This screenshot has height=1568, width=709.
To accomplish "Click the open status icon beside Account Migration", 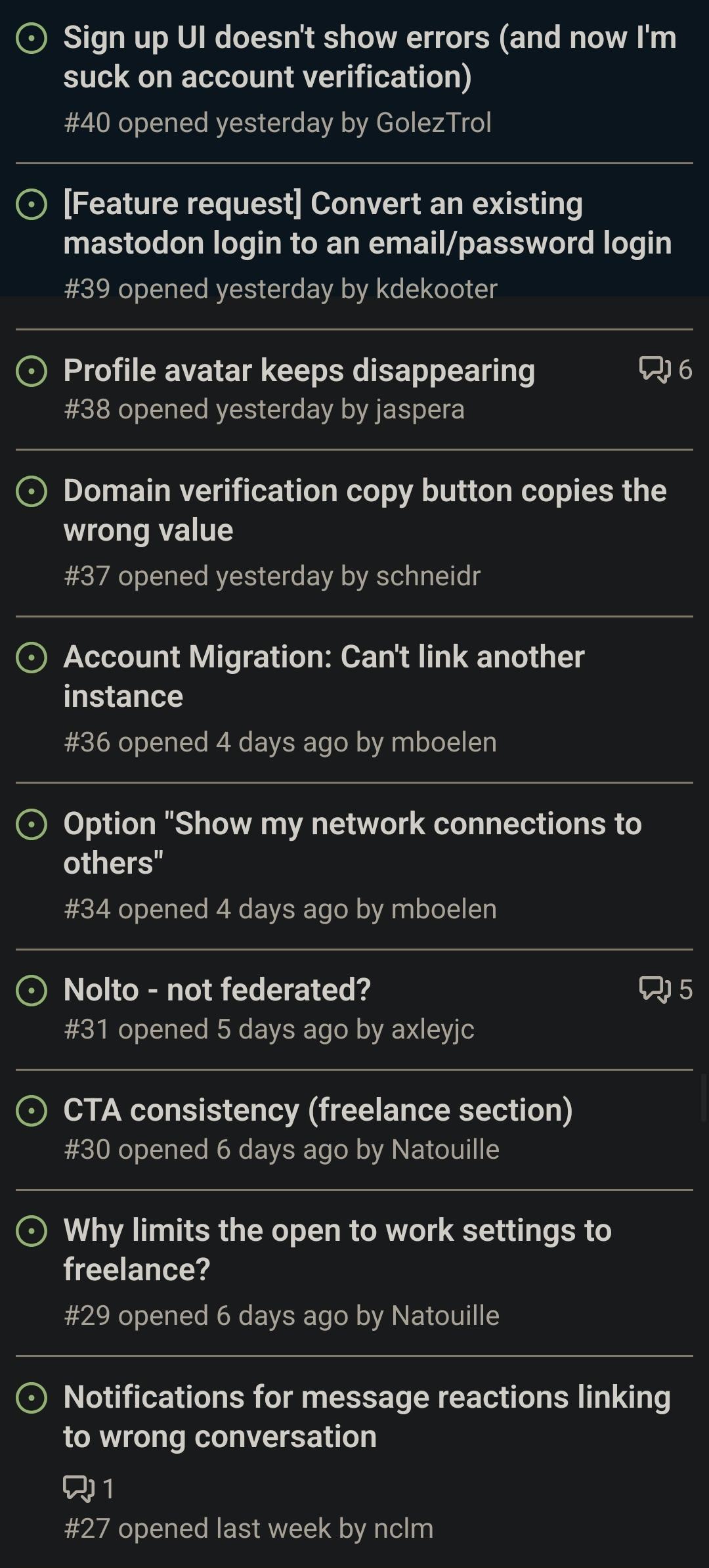I will pyautogui.click(x=32, y=658).
